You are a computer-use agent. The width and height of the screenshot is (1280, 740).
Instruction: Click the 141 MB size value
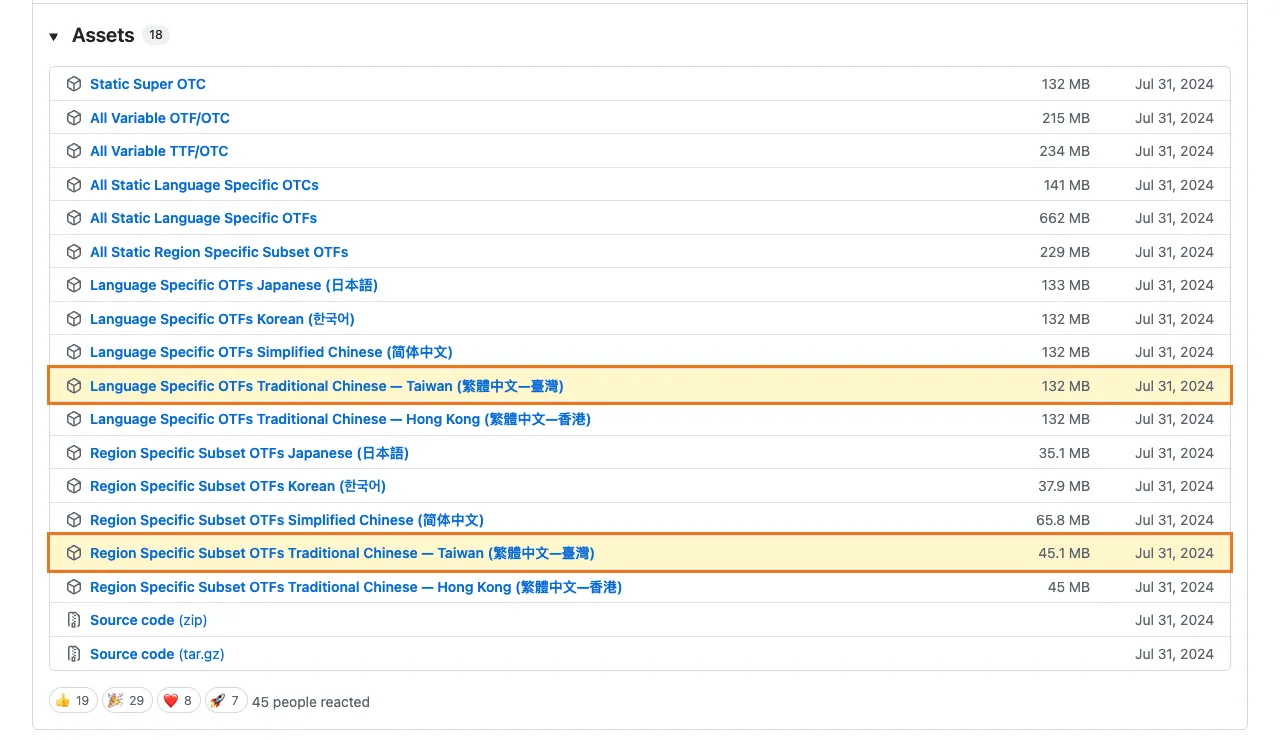pyautogui.click(x=1067, y=185)
